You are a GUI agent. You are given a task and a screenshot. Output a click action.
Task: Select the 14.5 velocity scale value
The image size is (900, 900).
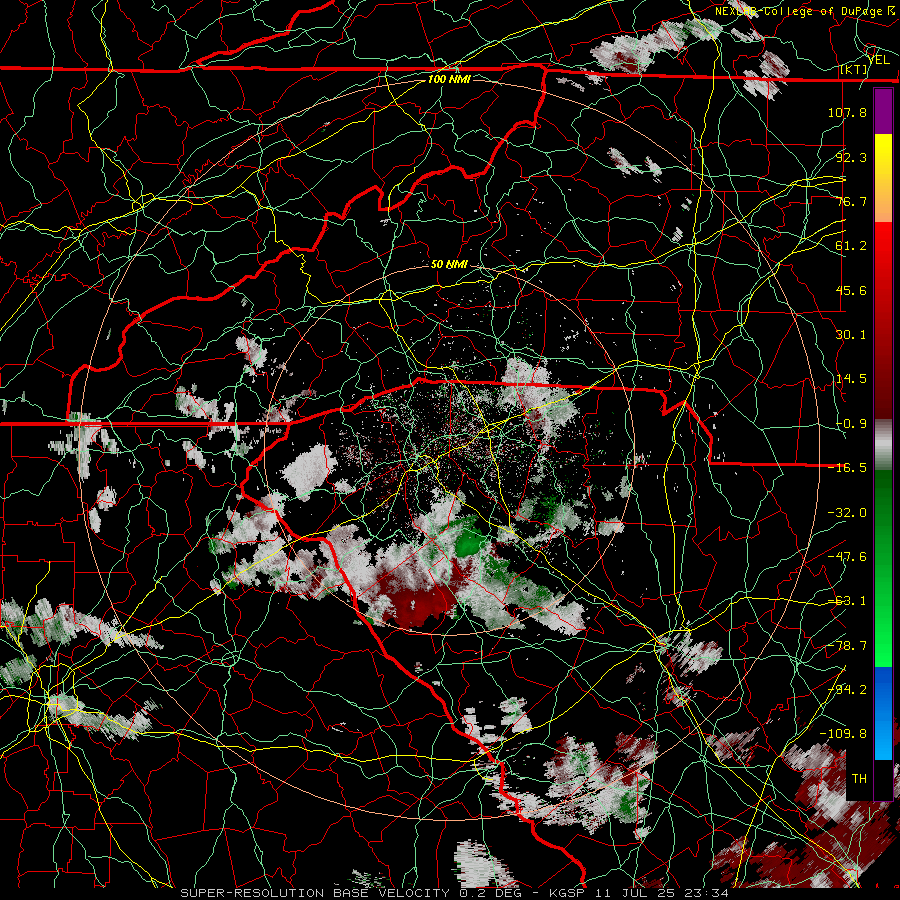(x=851, y=379)
